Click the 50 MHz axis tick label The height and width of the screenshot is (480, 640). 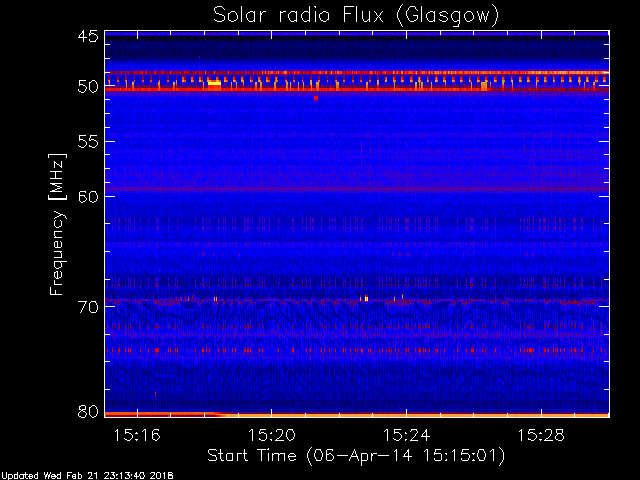[x=88, y=87]
